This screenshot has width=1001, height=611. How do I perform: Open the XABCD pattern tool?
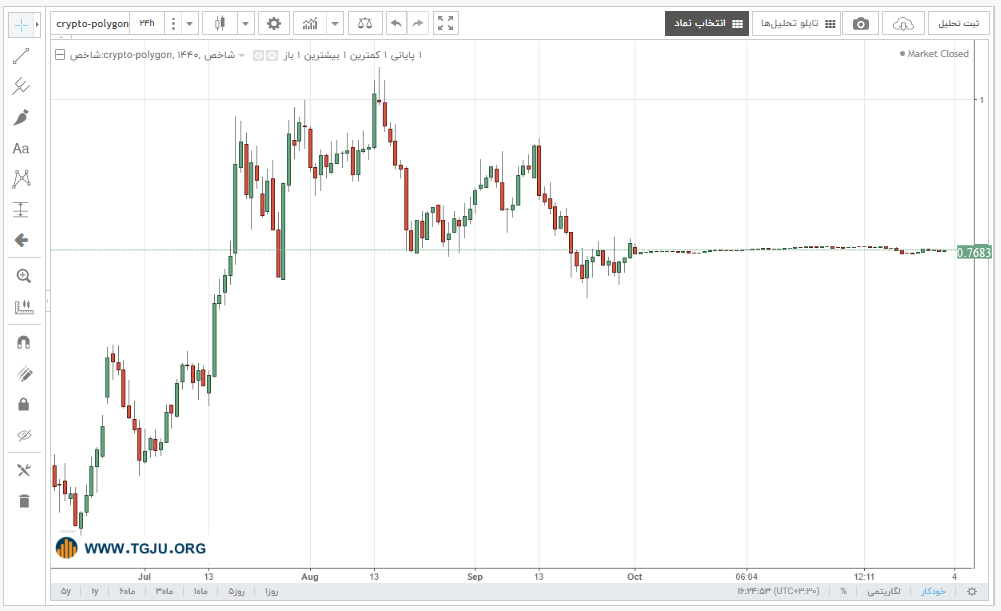click(21, 179)
